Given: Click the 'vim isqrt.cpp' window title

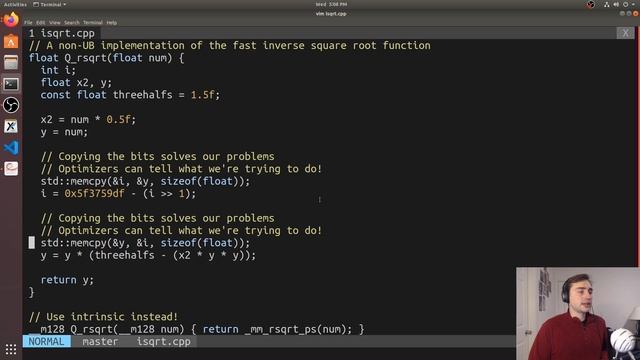Looking at the screenshot, I should (331, 13).
